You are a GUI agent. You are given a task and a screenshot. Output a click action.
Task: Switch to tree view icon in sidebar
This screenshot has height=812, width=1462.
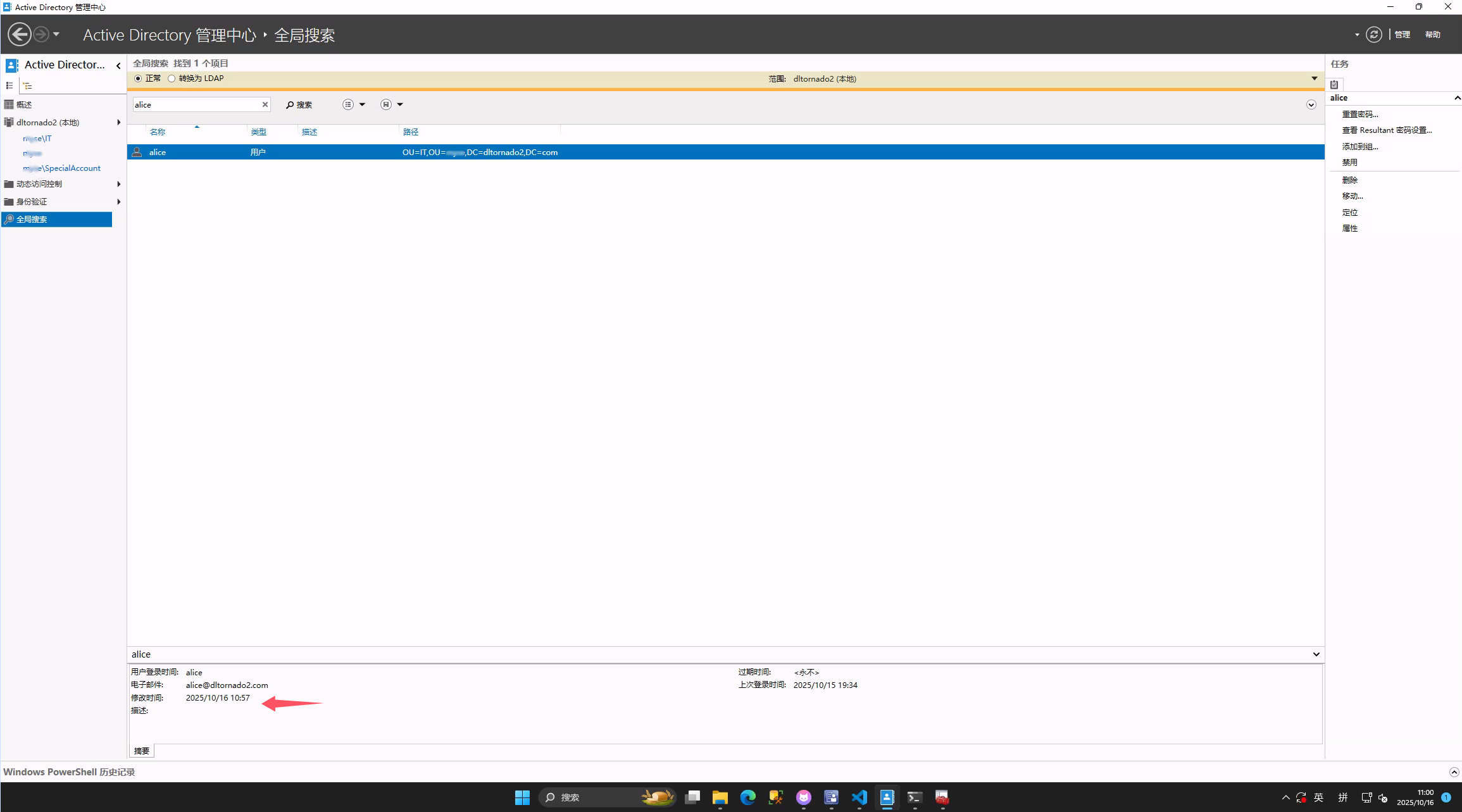(x=27, y=85)
